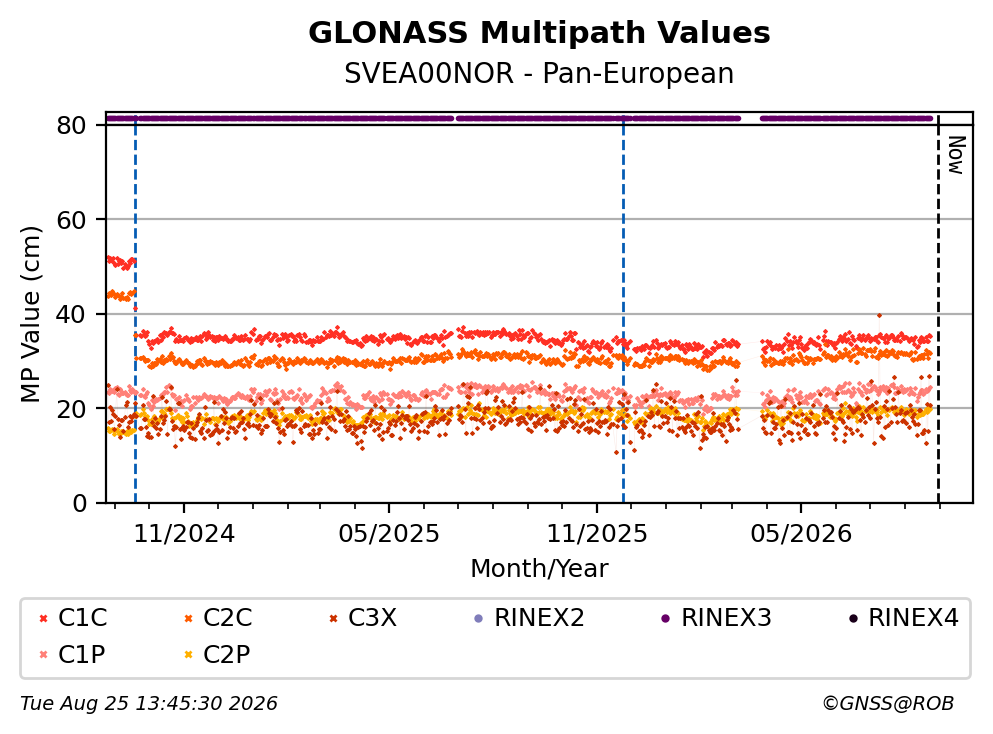Click the C1C legend marker icon

[x=43, y=618]
